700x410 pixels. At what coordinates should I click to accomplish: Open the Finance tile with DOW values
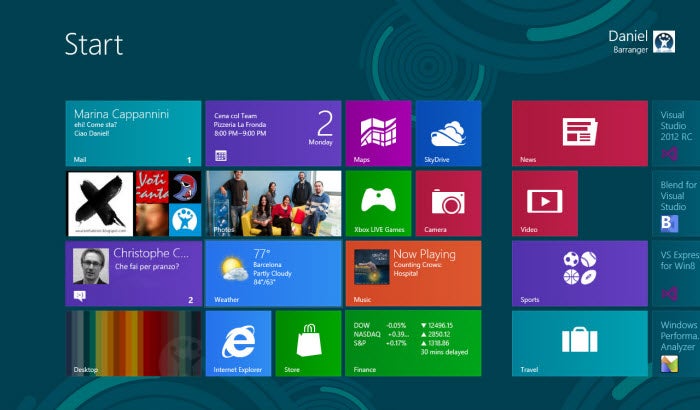(413, 343)
